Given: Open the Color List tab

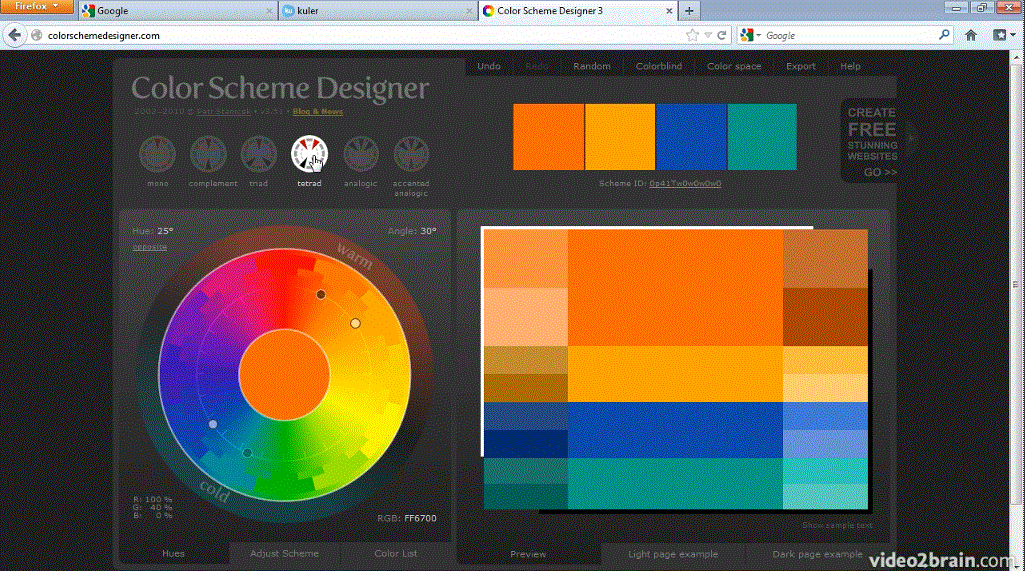Looking at the screenshot, I should (x=395, y=553).
